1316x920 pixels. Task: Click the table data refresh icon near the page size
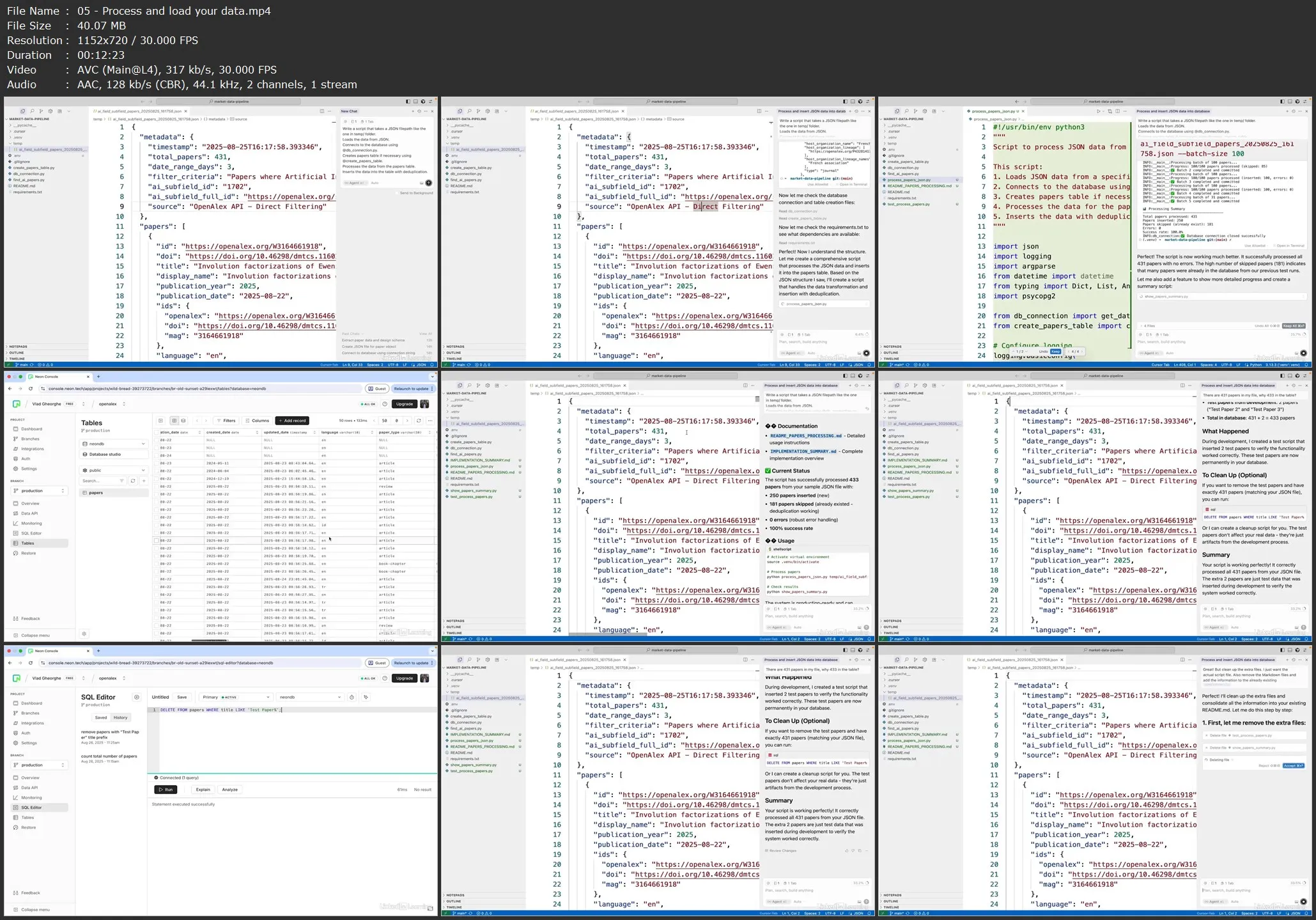coord(419,421)
